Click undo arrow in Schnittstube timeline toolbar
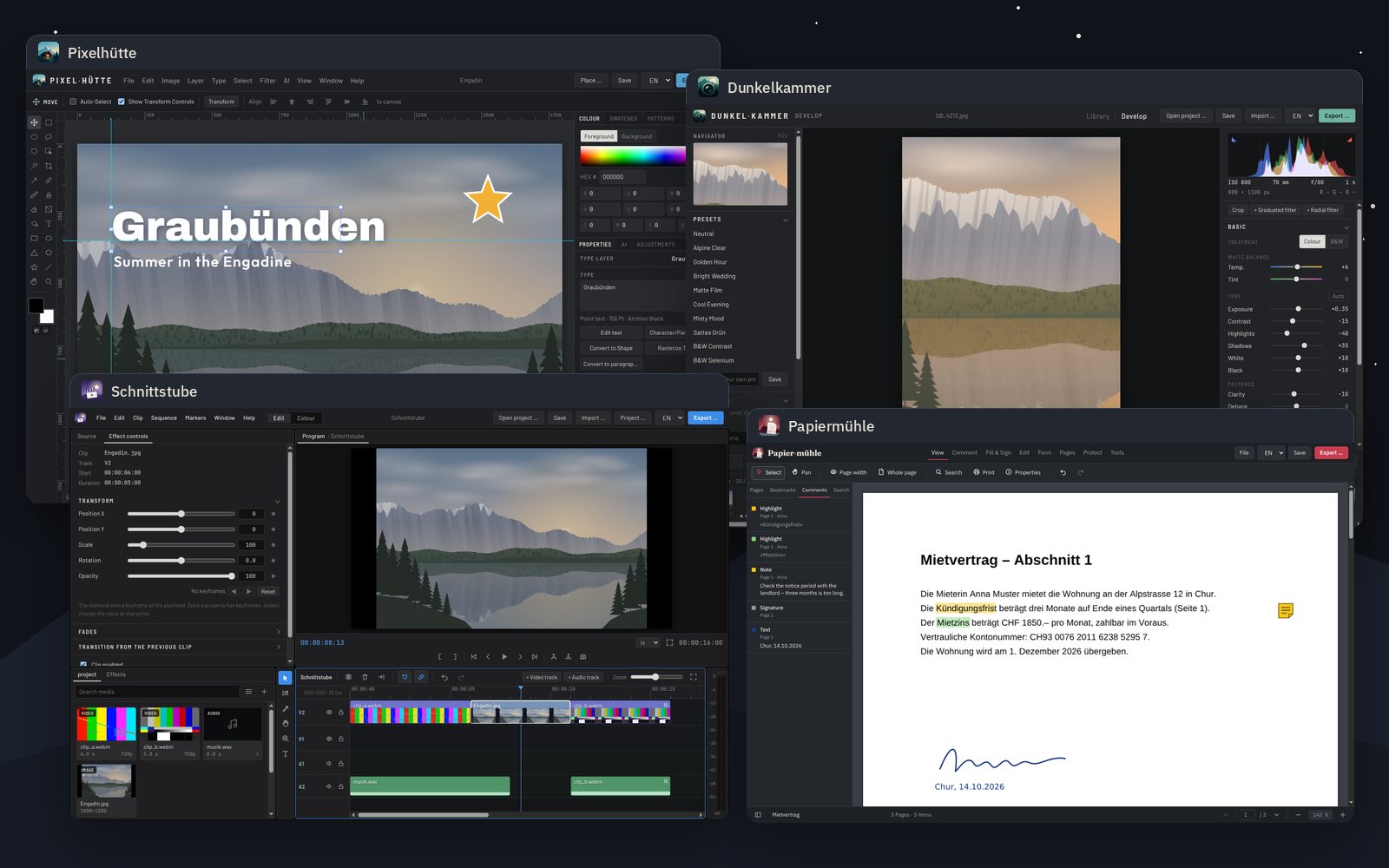Screen dimensions: 1389x868 [x=444, y=677]
